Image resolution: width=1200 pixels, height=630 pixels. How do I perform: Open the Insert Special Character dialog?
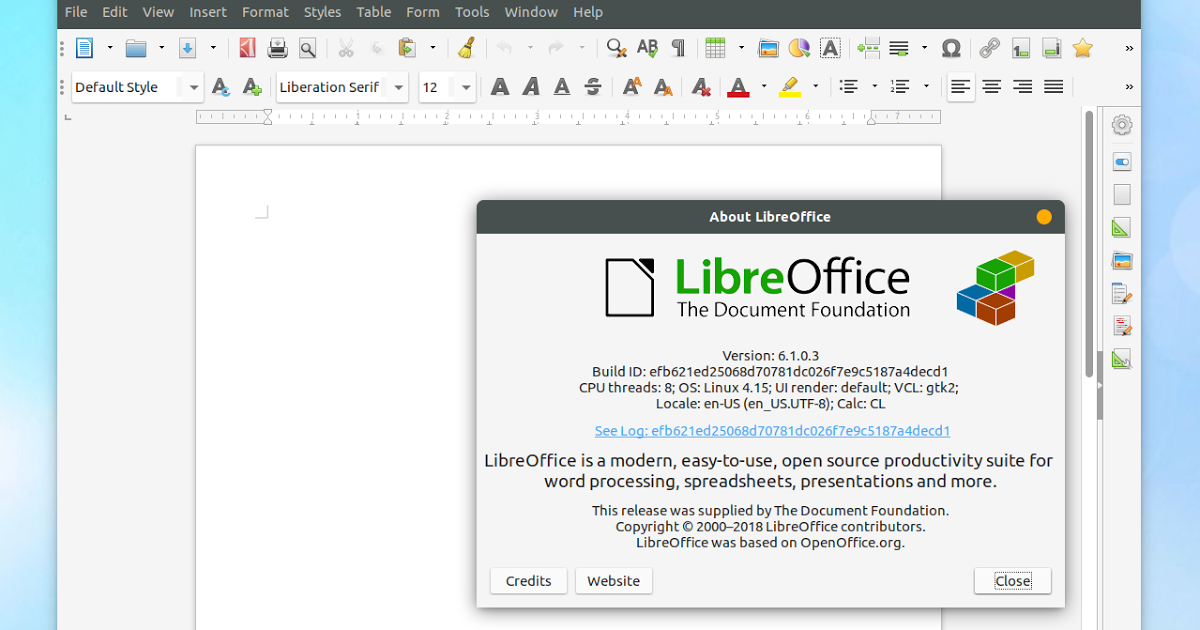pyautogui.click(x=951, y=47)
